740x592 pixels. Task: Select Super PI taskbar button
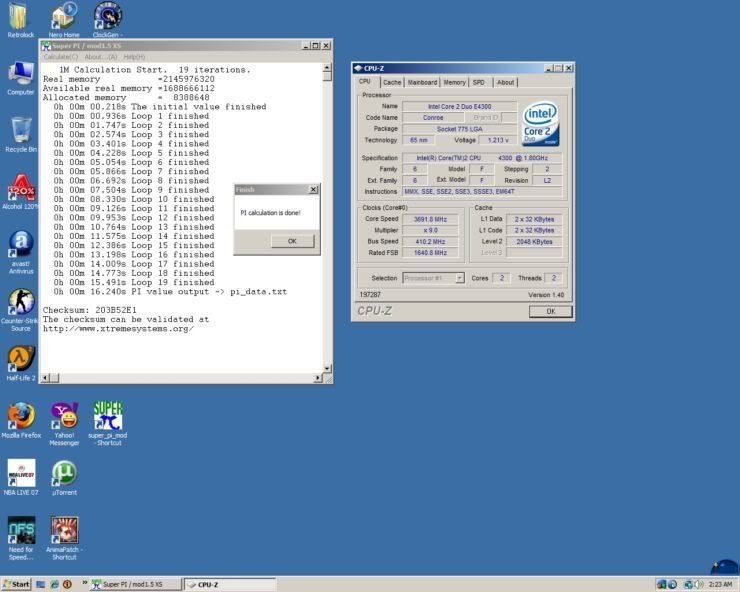click(x=135, y=584)
